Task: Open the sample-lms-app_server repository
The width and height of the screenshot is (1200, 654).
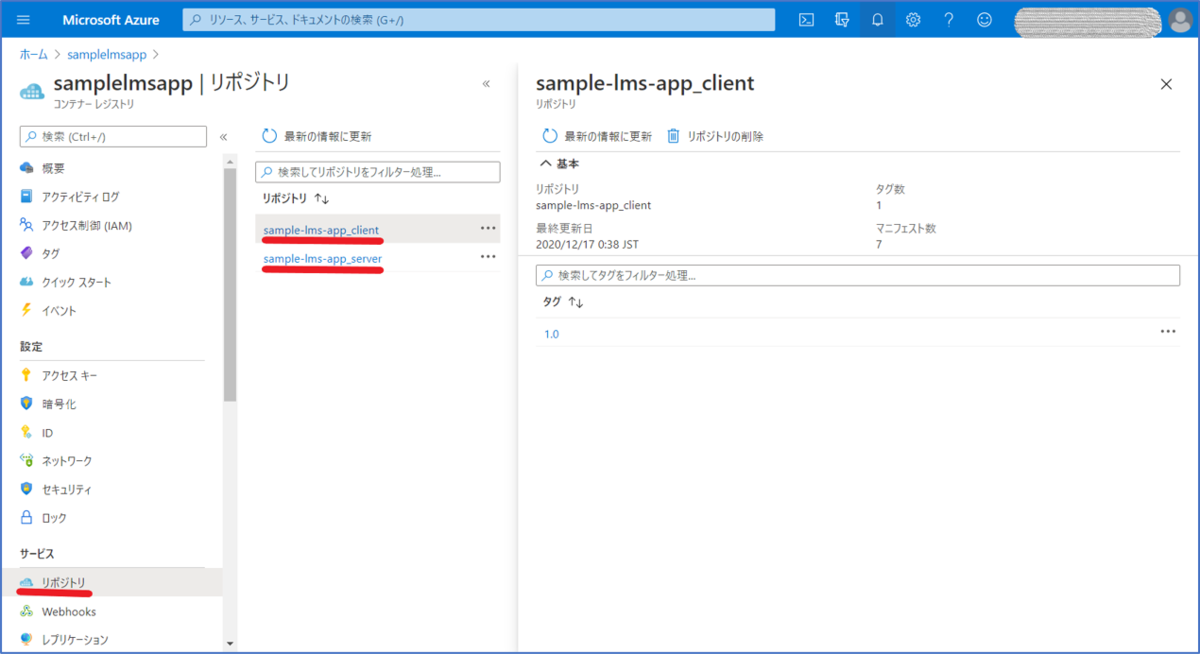Action: [322, 259]
